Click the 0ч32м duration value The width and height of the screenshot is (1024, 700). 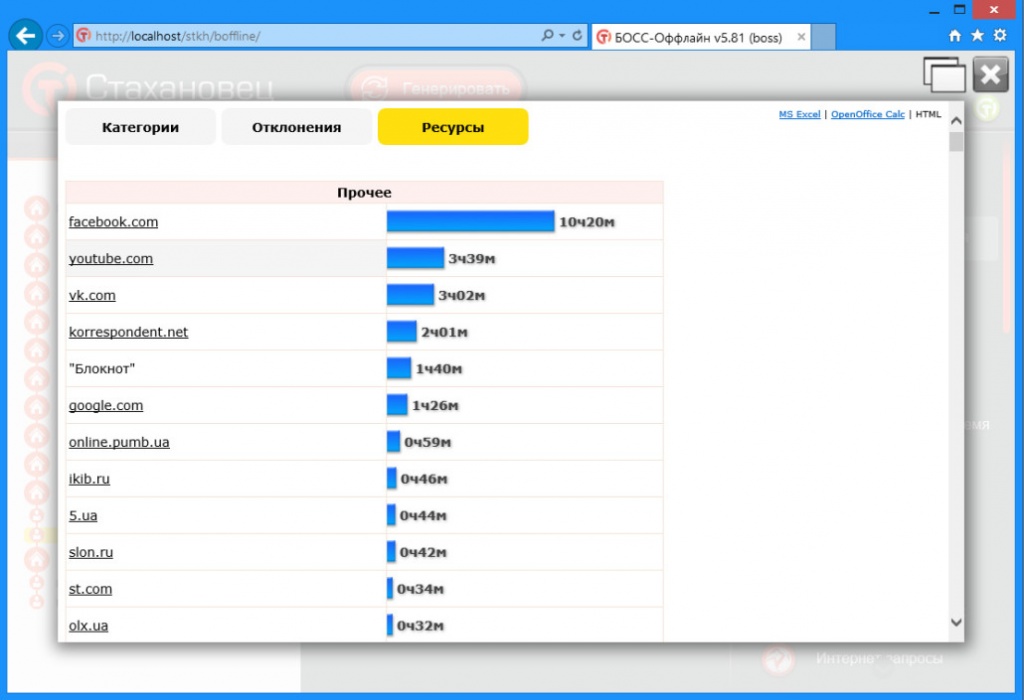click(421, 625)
